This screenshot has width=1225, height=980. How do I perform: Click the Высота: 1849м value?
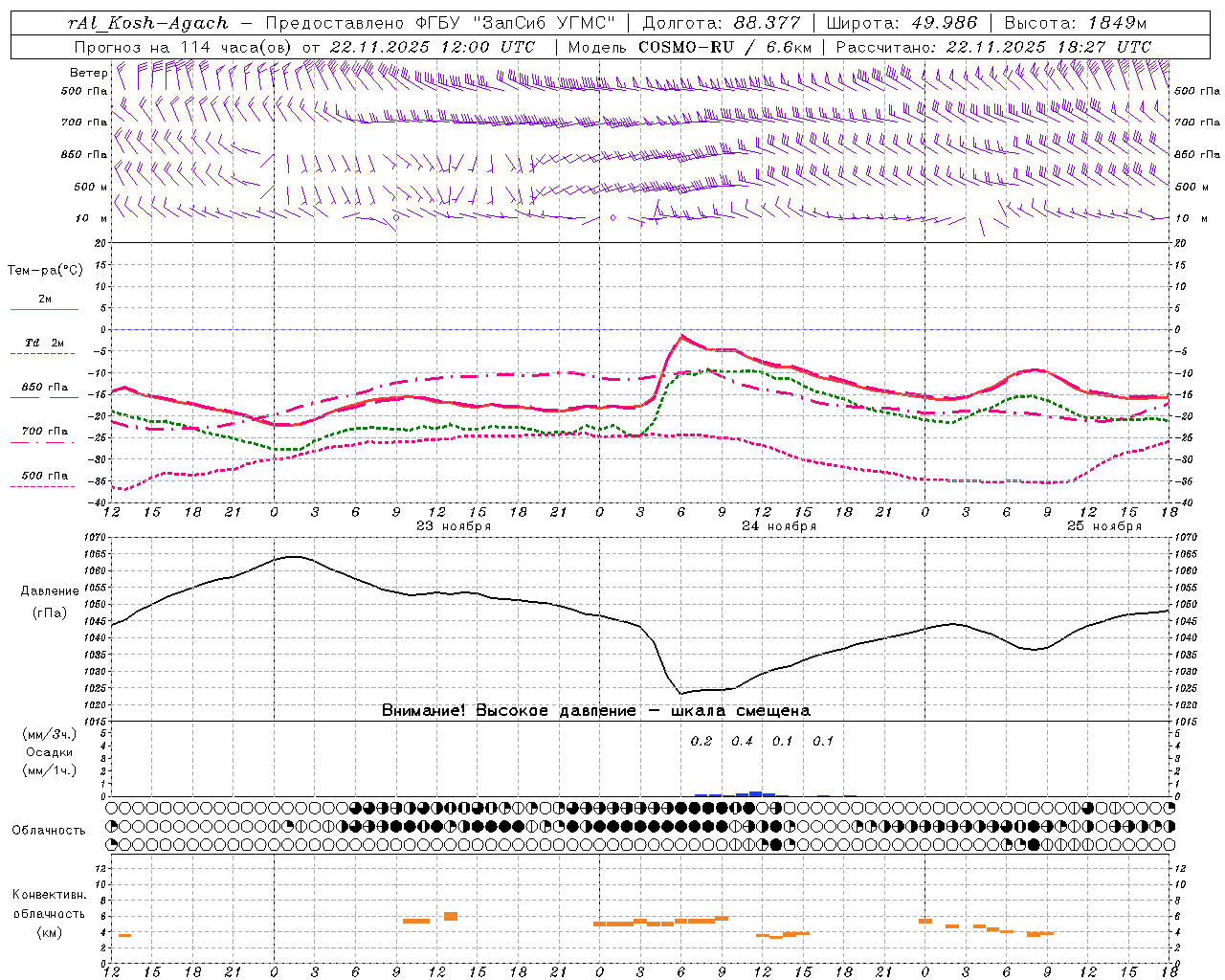(1076, 23)
